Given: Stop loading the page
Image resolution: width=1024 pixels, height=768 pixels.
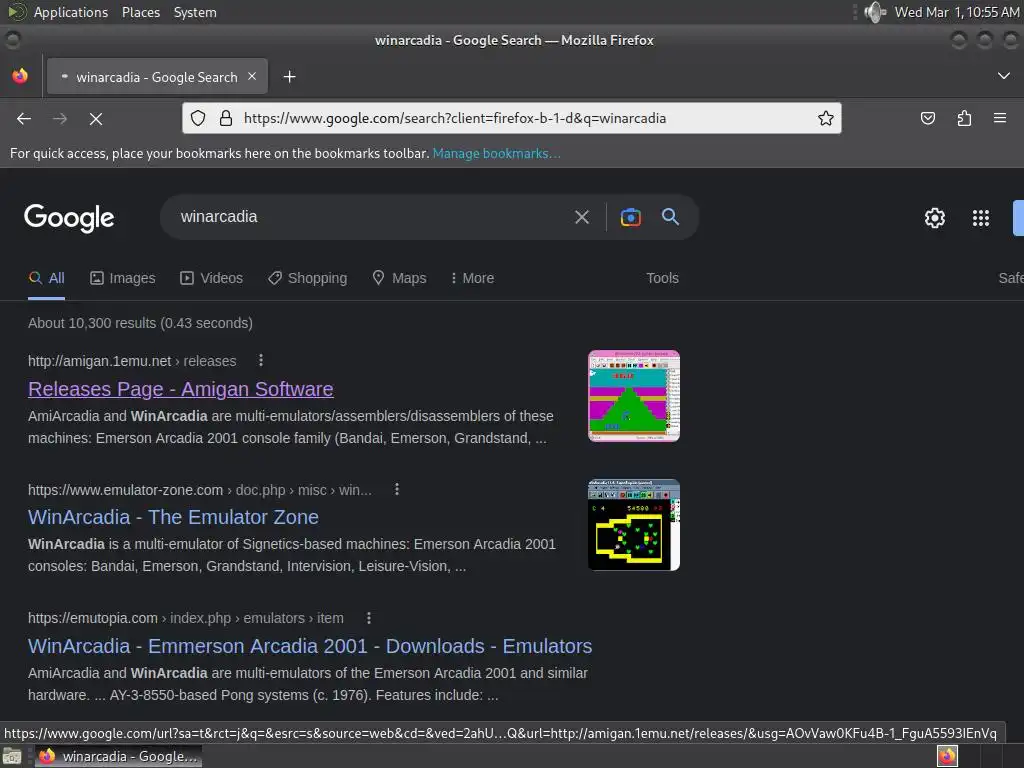Looking at the screenshot, I should click(96, 119).
